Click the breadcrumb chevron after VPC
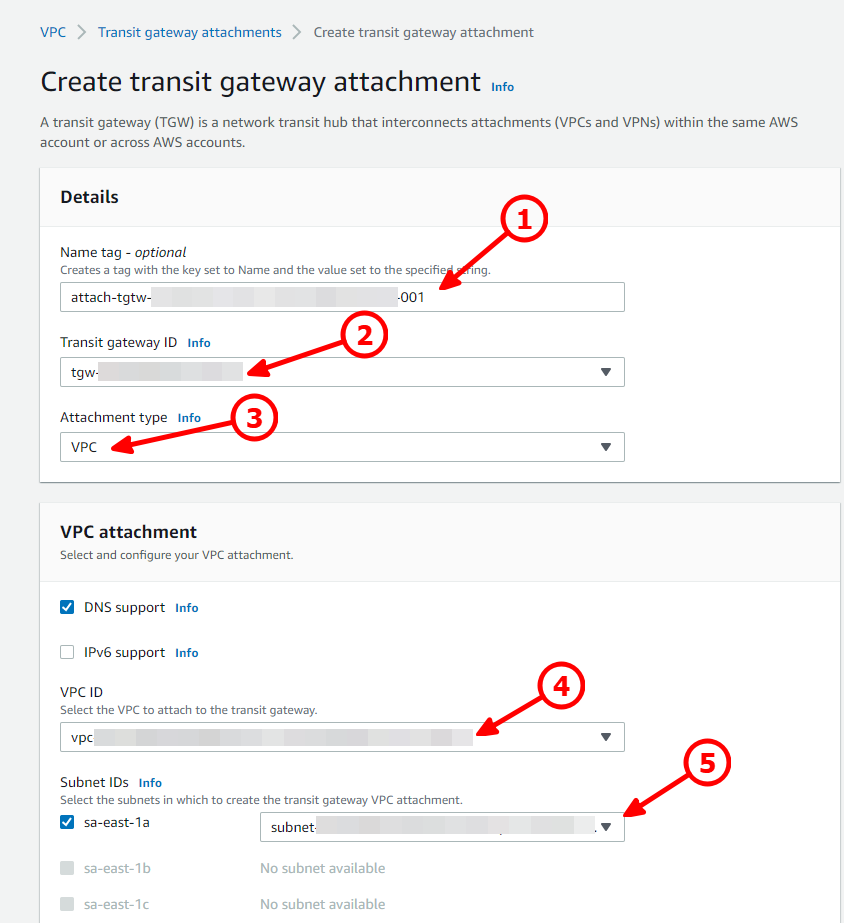 click(x=82, y=32)
